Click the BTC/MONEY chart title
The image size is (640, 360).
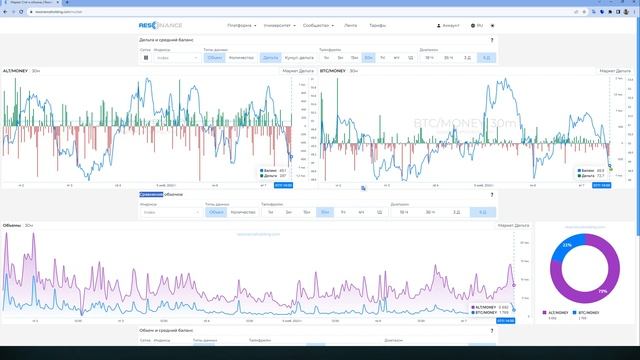point(333,71)
